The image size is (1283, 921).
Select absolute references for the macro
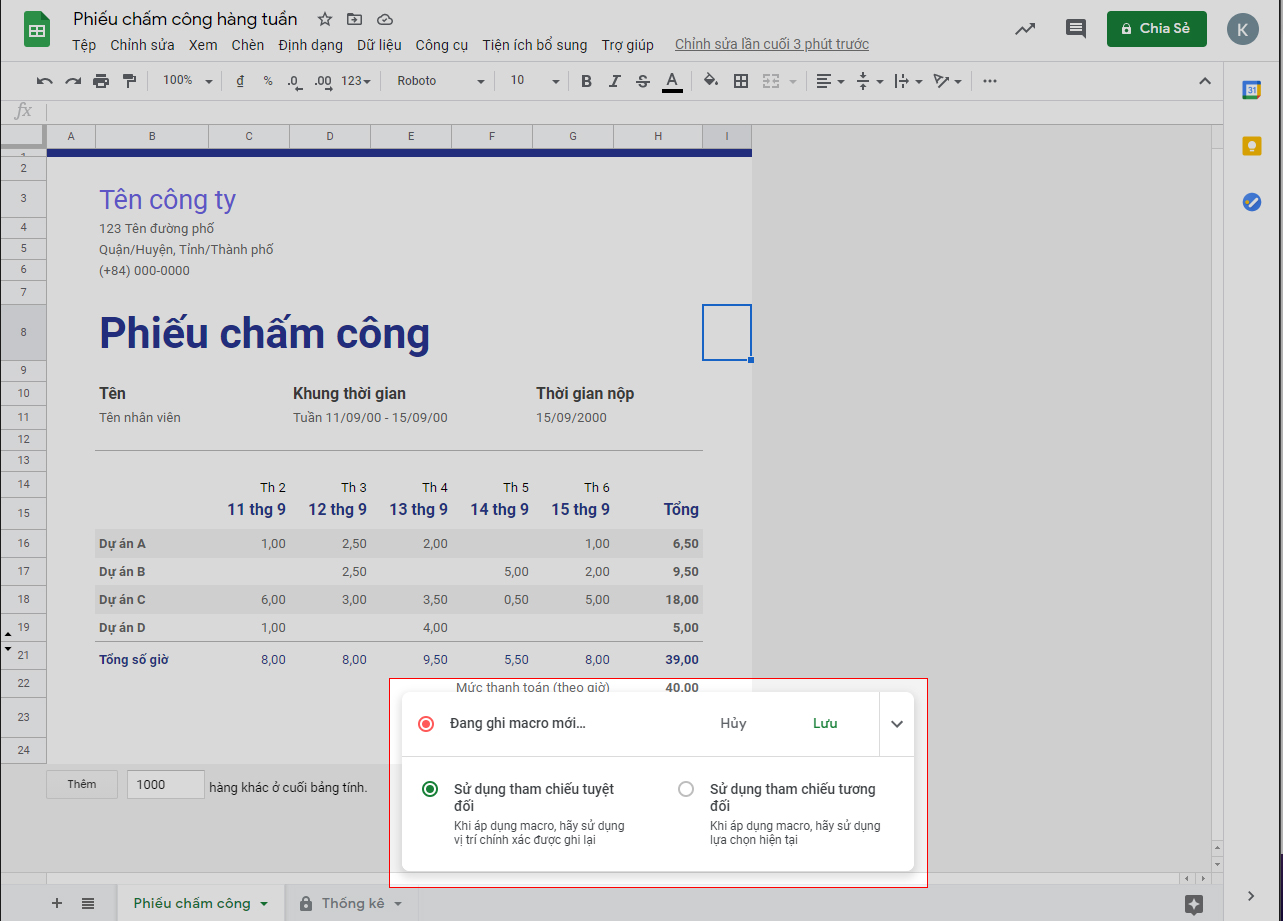click(x=430, y=789)
